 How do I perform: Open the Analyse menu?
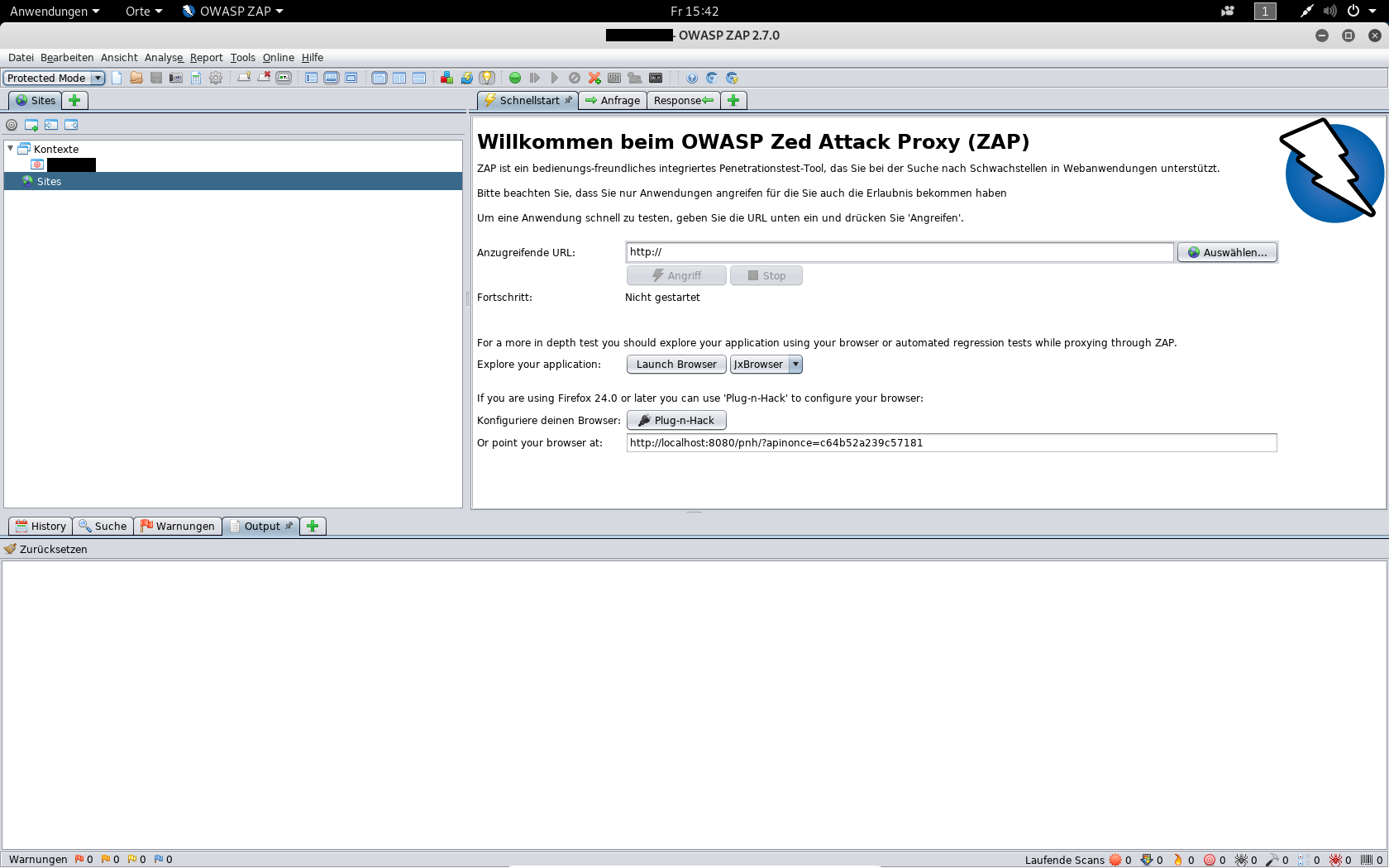(x=164, y=57)
